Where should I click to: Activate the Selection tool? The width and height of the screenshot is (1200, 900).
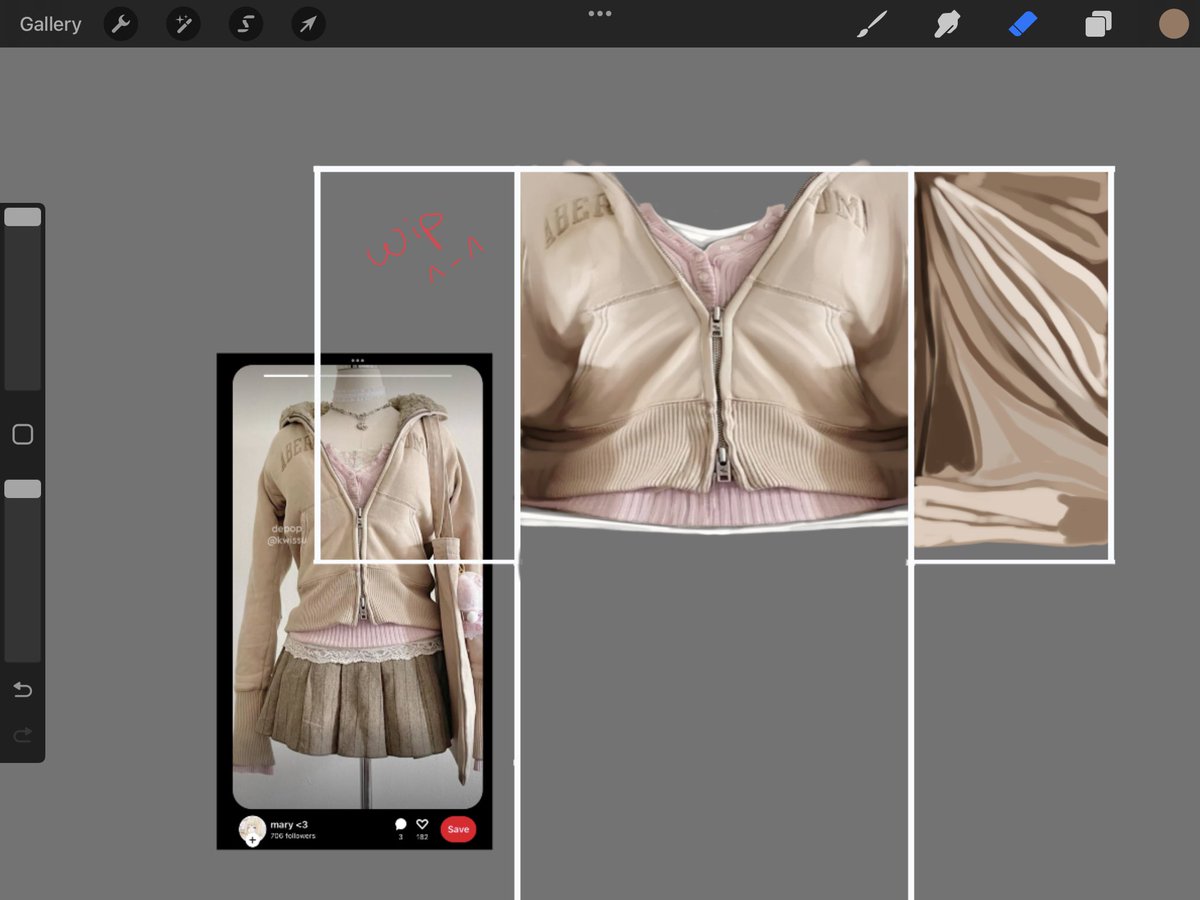click(x=245, y=23)
